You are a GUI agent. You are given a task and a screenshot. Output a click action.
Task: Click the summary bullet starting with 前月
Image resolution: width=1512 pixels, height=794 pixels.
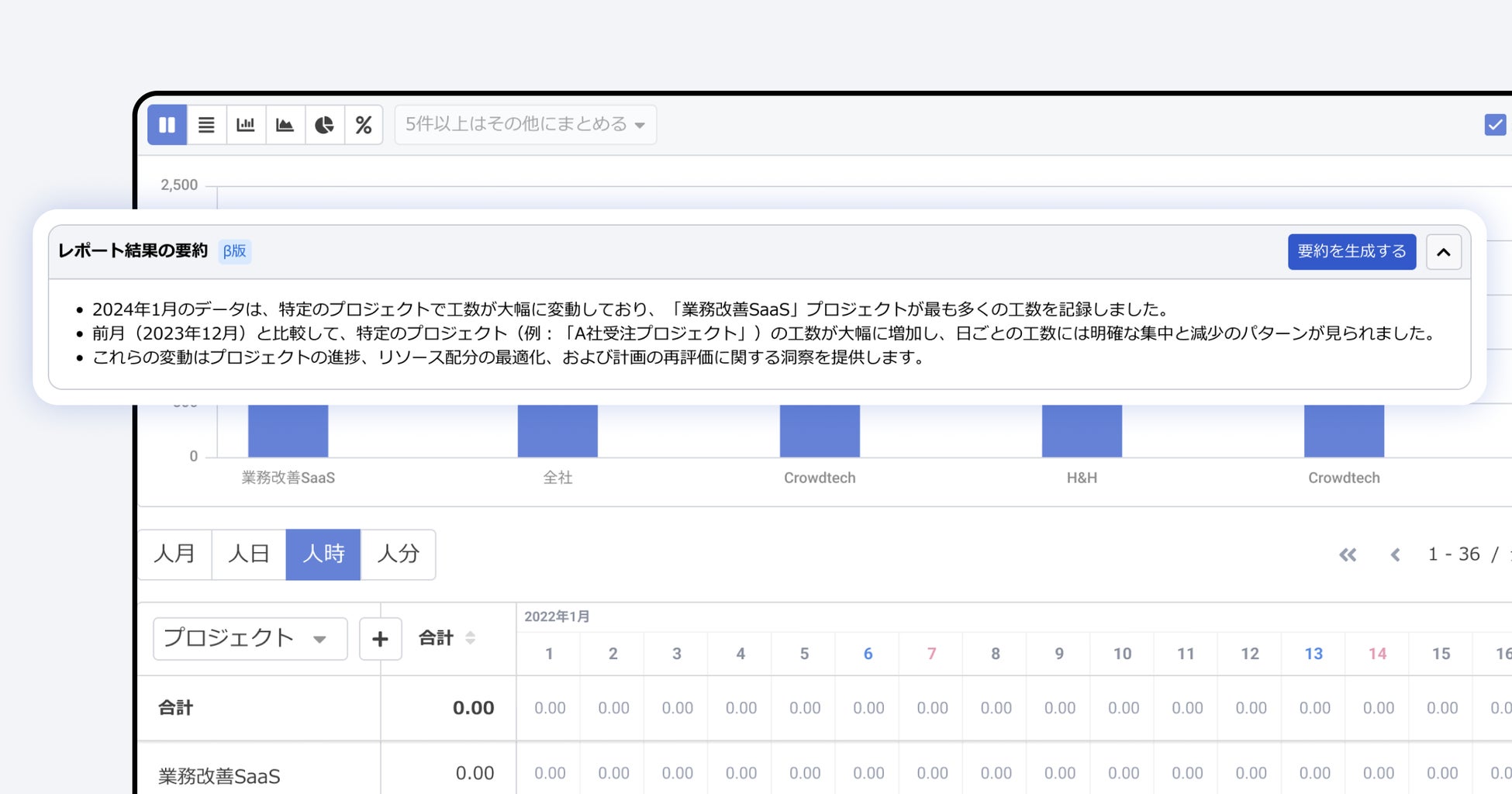click(x=765, y=333)
